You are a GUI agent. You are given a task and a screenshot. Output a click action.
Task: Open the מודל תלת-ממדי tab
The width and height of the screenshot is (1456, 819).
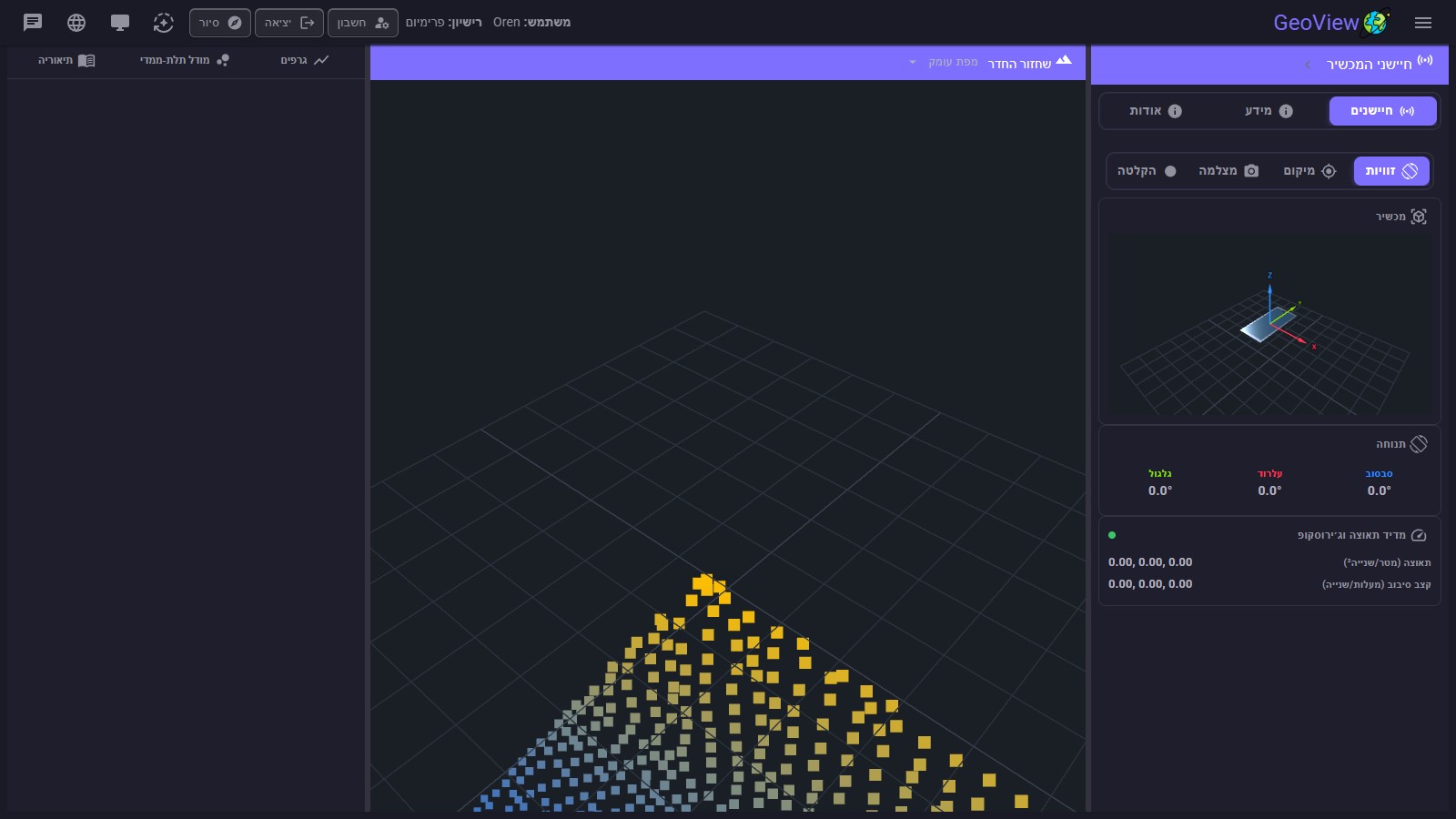(x=185, y=60)
